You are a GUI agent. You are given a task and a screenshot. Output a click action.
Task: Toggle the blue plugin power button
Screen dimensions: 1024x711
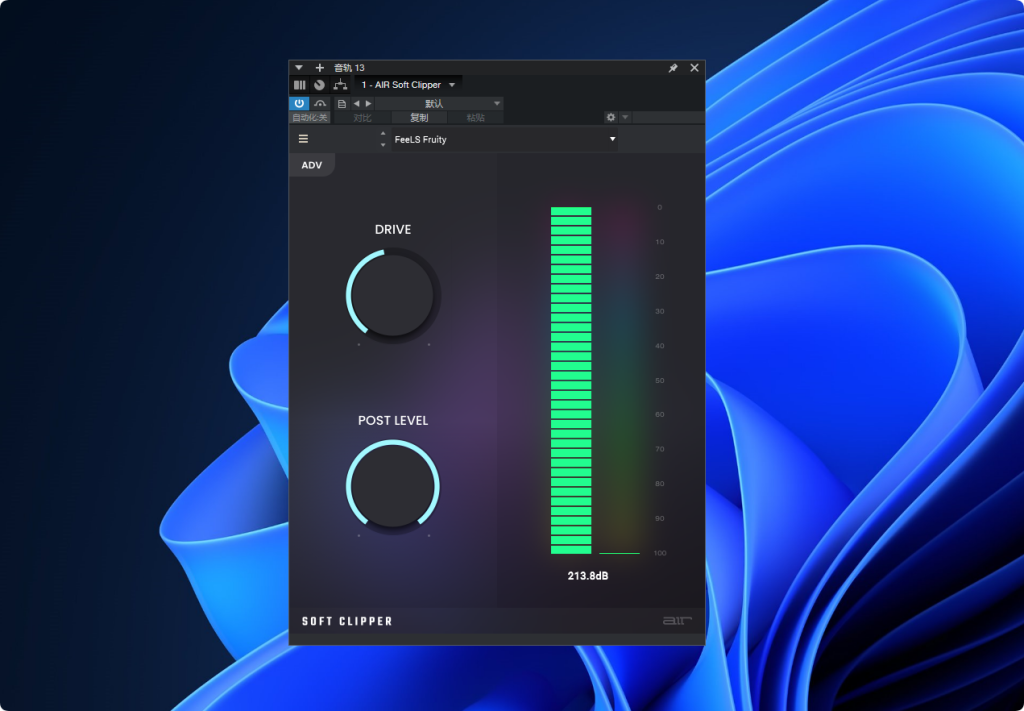click(299, 103)
